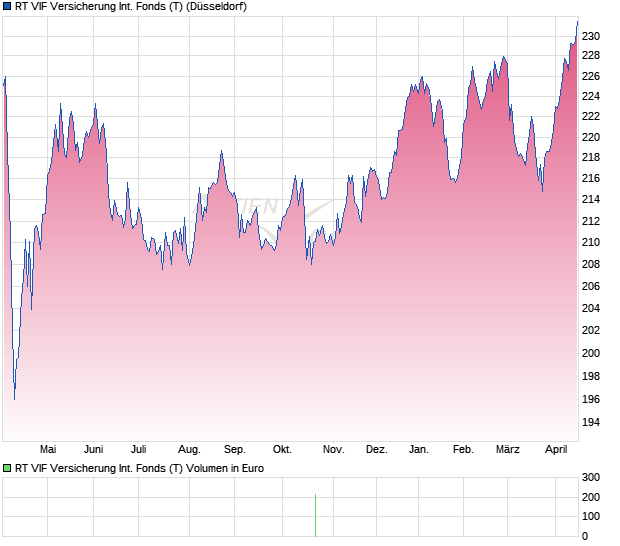This screenshot has height=546, width=620.
Task: Select the Jan. label on time axis
Action: tap(419, 450)
